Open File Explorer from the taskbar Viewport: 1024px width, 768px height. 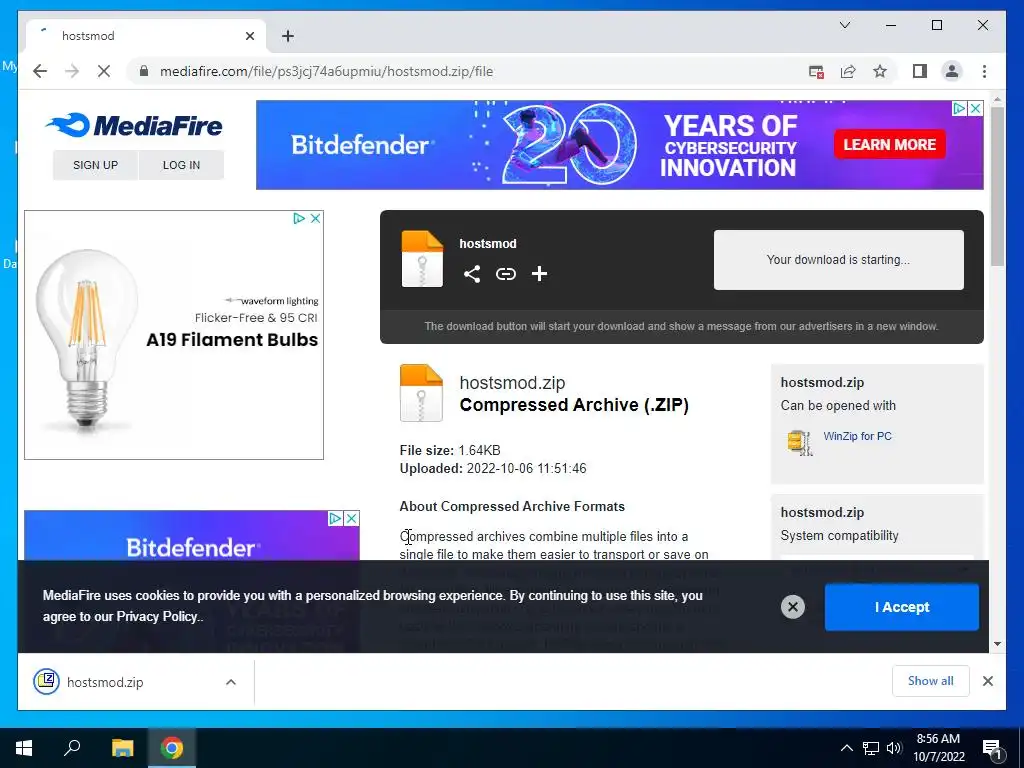pos(122,748)
